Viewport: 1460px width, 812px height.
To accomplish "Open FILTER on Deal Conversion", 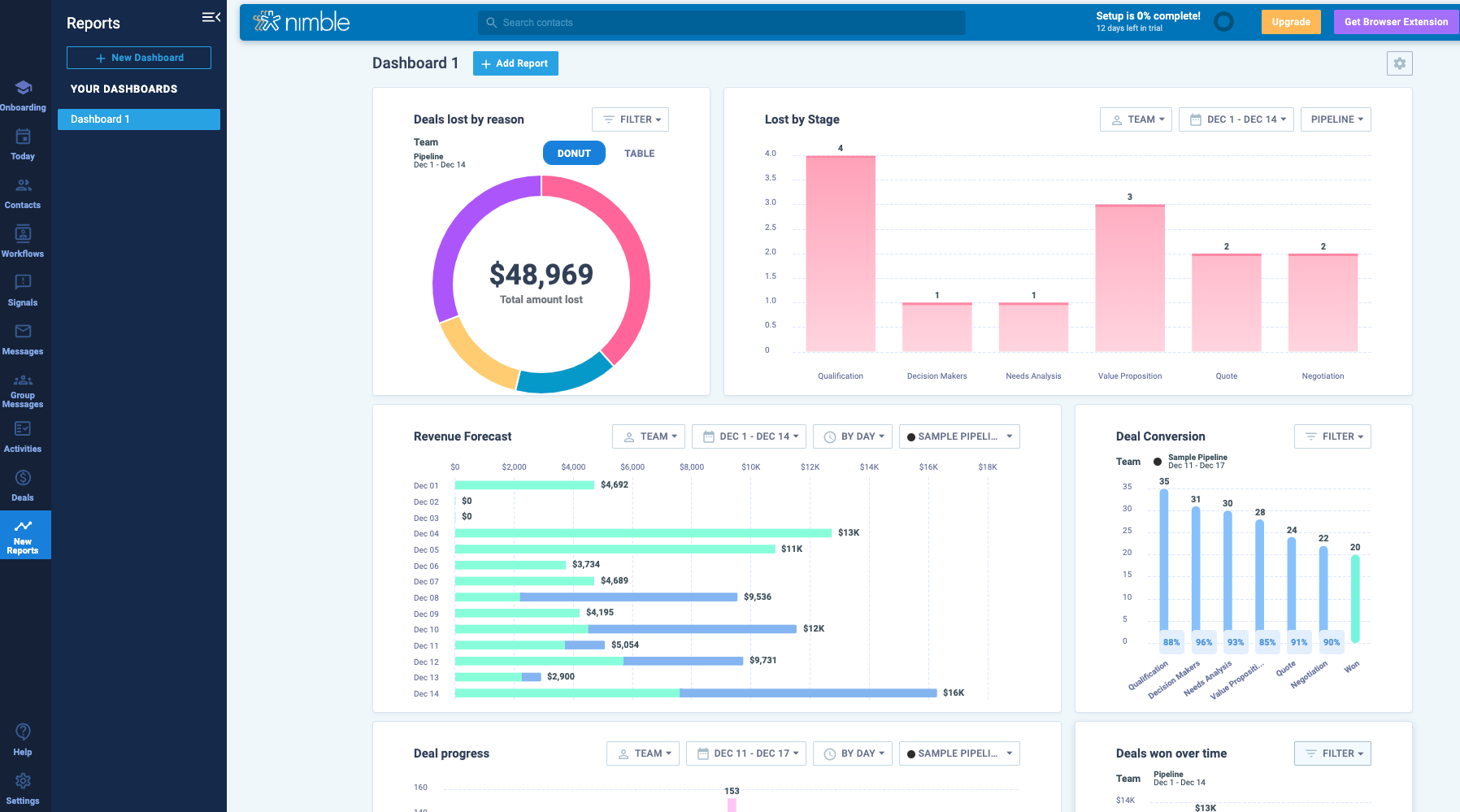I will (1332, 436).
